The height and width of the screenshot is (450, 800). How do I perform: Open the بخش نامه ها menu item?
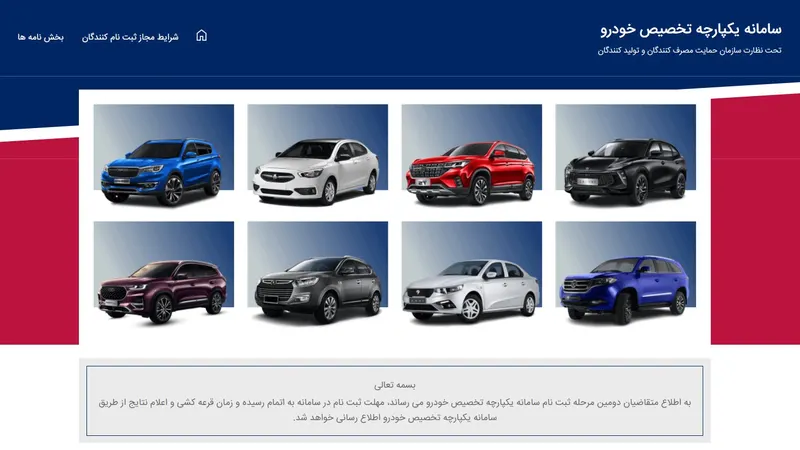pos(40,37)
